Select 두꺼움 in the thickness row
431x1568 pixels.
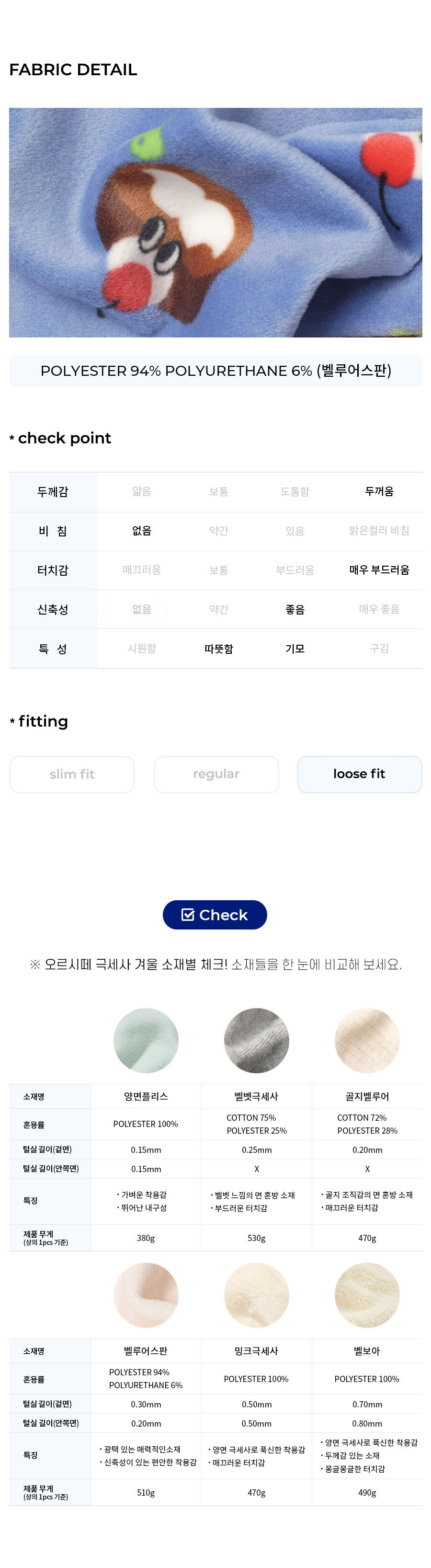coord(379,490)
